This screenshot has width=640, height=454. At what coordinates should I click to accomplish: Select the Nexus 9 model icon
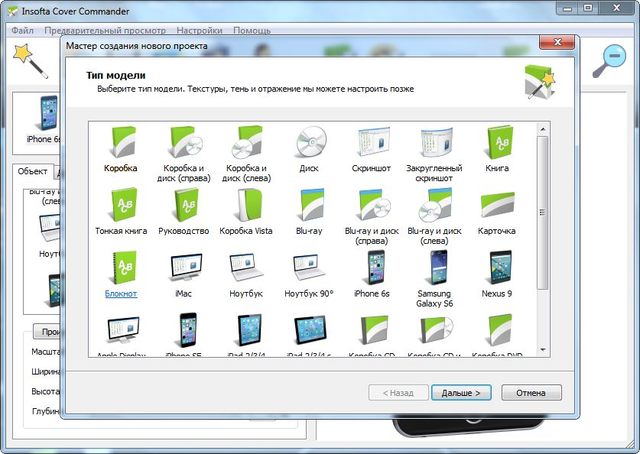(x=500, y=267)
